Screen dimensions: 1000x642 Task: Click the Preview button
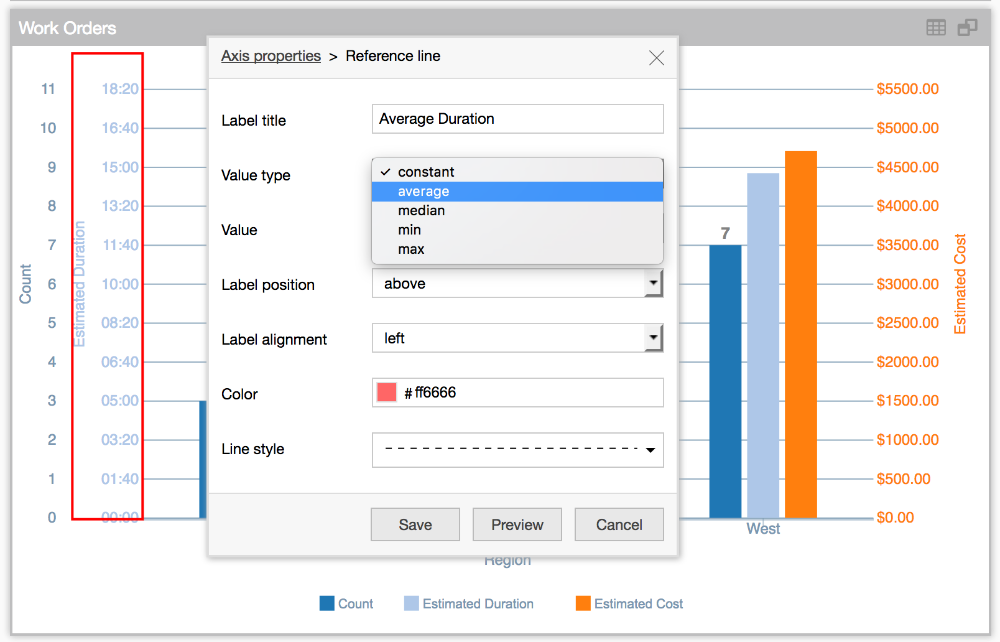[x=517, y=525]
